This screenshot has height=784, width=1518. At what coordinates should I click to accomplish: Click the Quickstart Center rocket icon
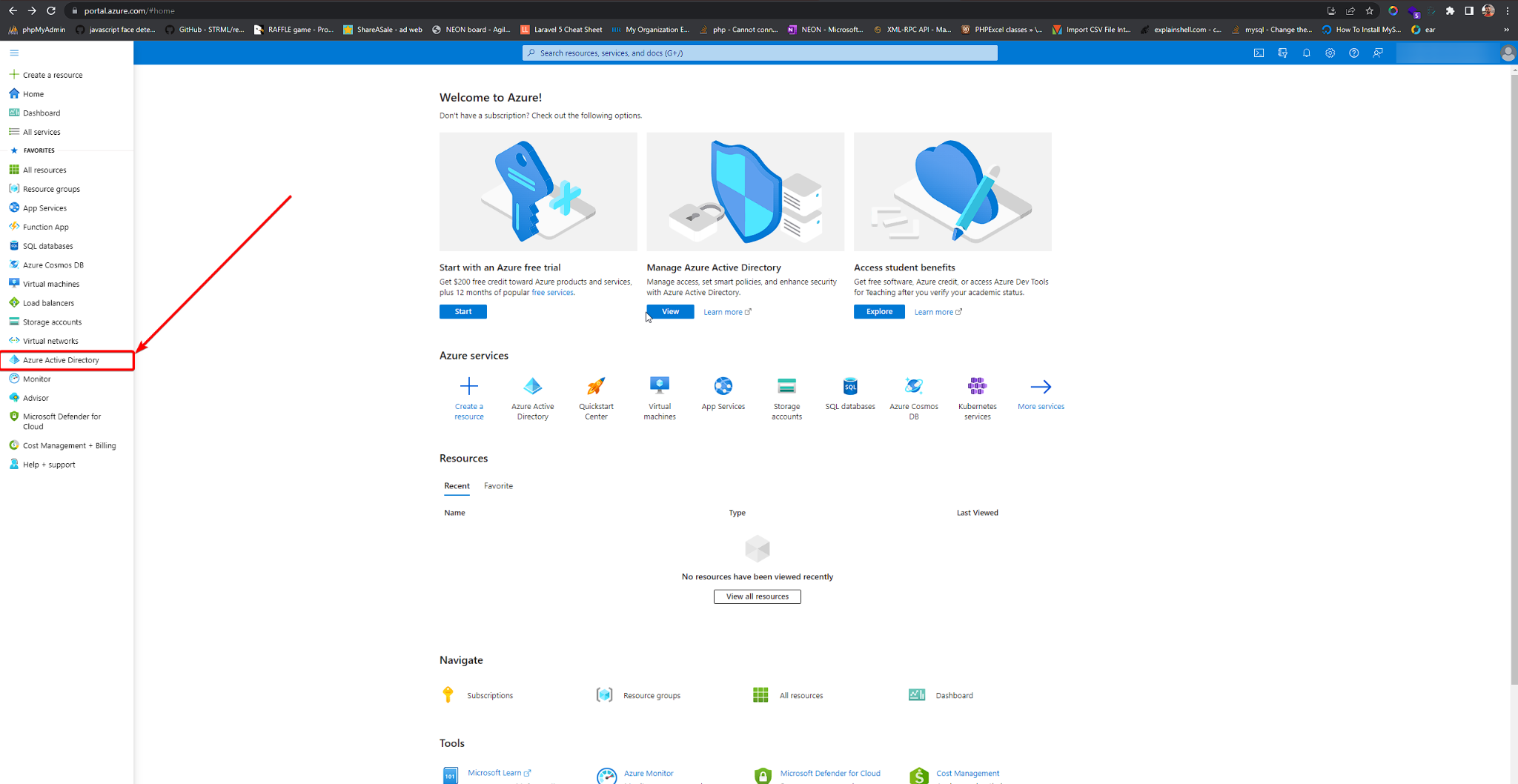(596, 386)
